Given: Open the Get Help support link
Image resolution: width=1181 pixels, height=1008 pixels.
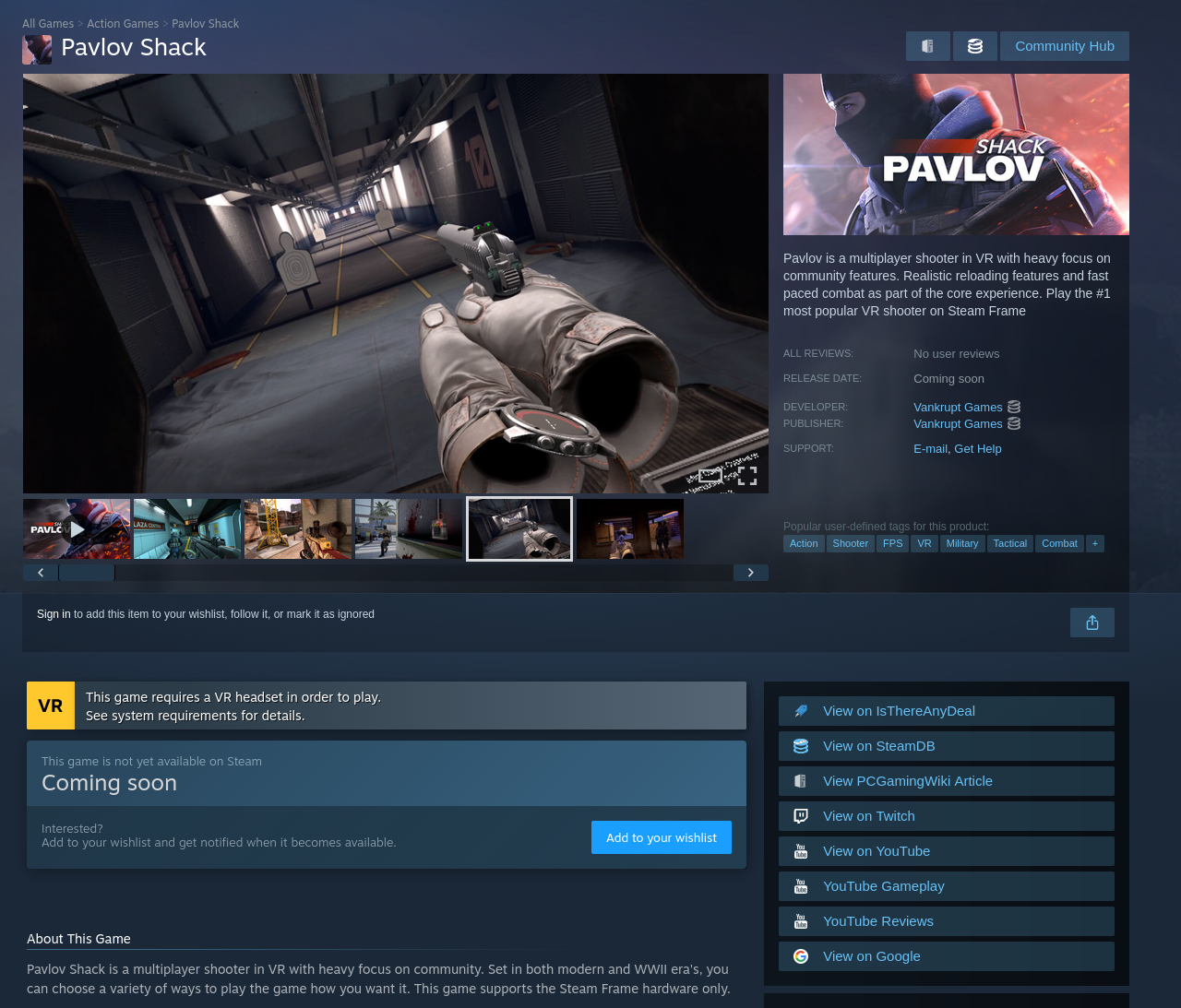Looking at the screenshot, I should pyautogui.click(x=978, y=449).
